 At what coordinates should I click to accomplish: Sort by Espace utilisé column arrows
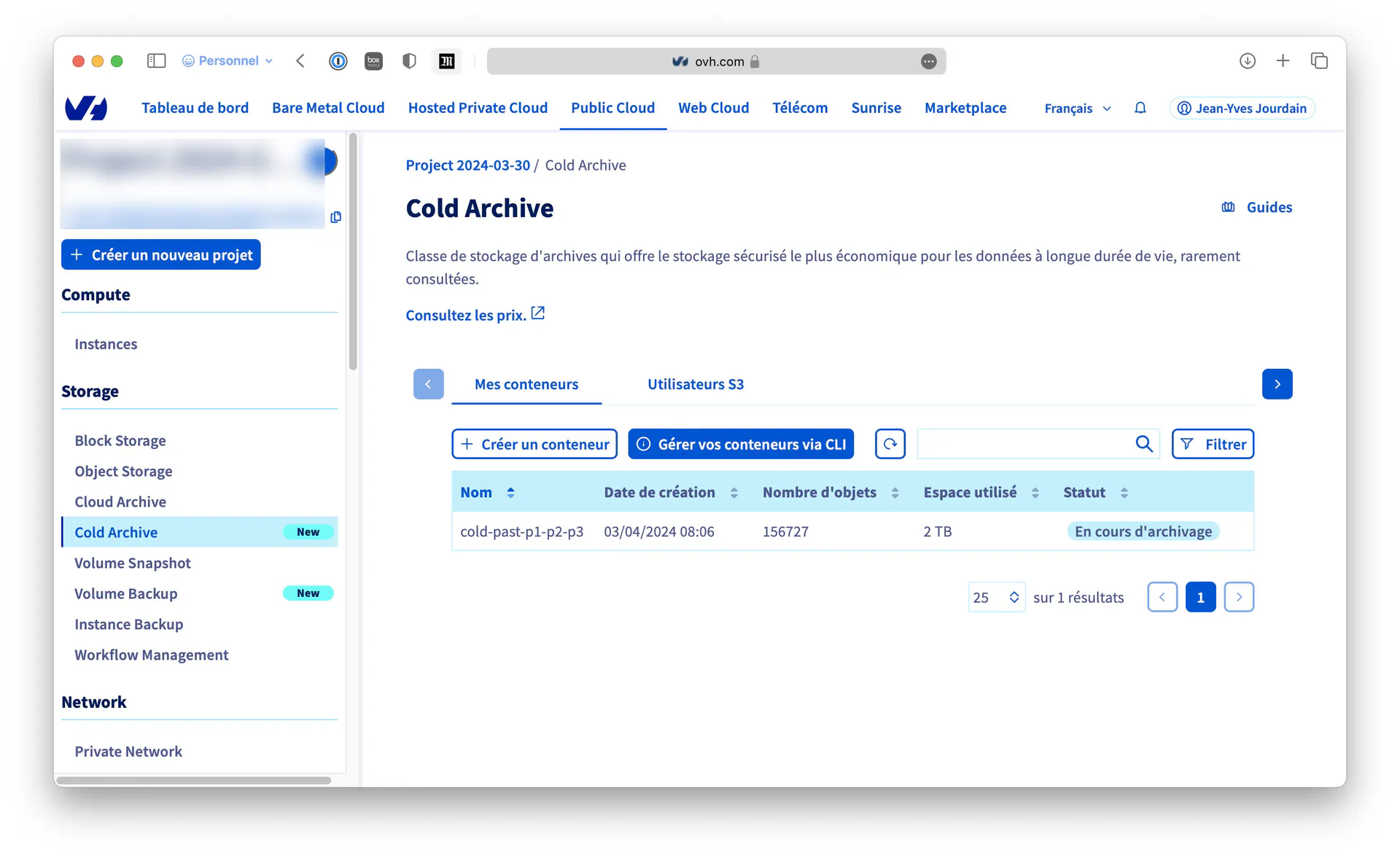coord(1035,493)
